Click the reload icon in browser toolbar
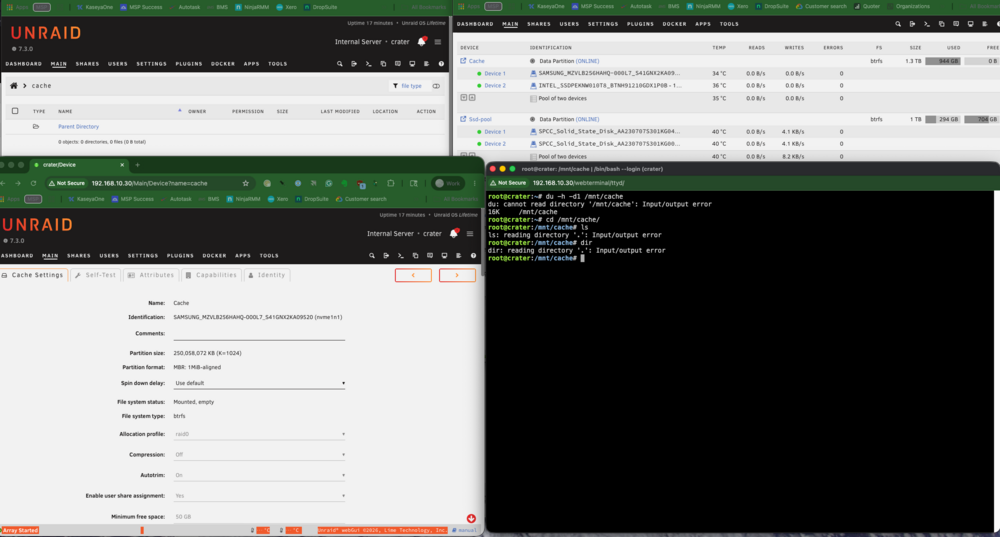This screenshot has width=1000, height=537. 33,183
